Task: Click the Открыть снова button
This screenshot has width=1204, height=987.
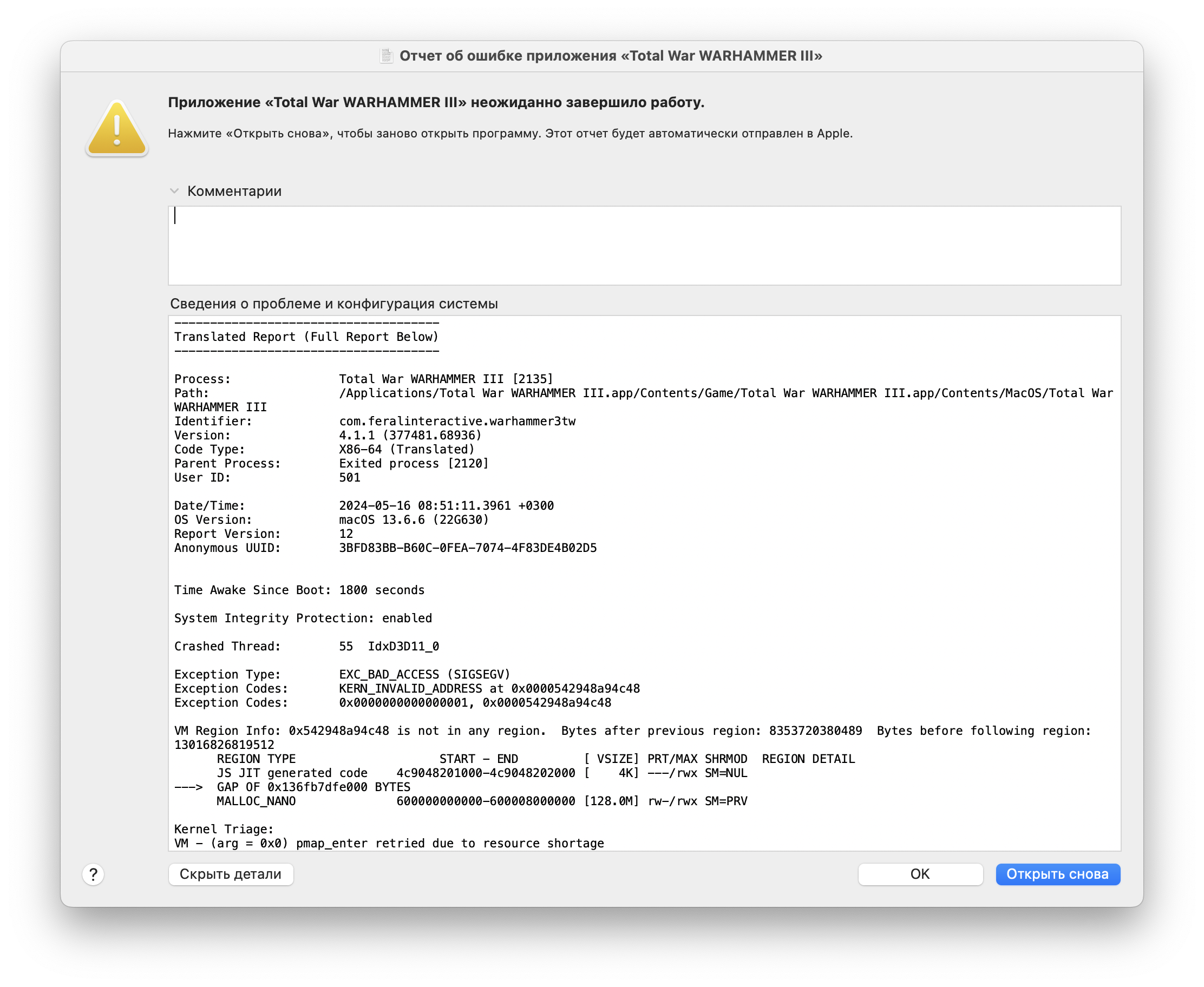Action: coord(1057,874)
